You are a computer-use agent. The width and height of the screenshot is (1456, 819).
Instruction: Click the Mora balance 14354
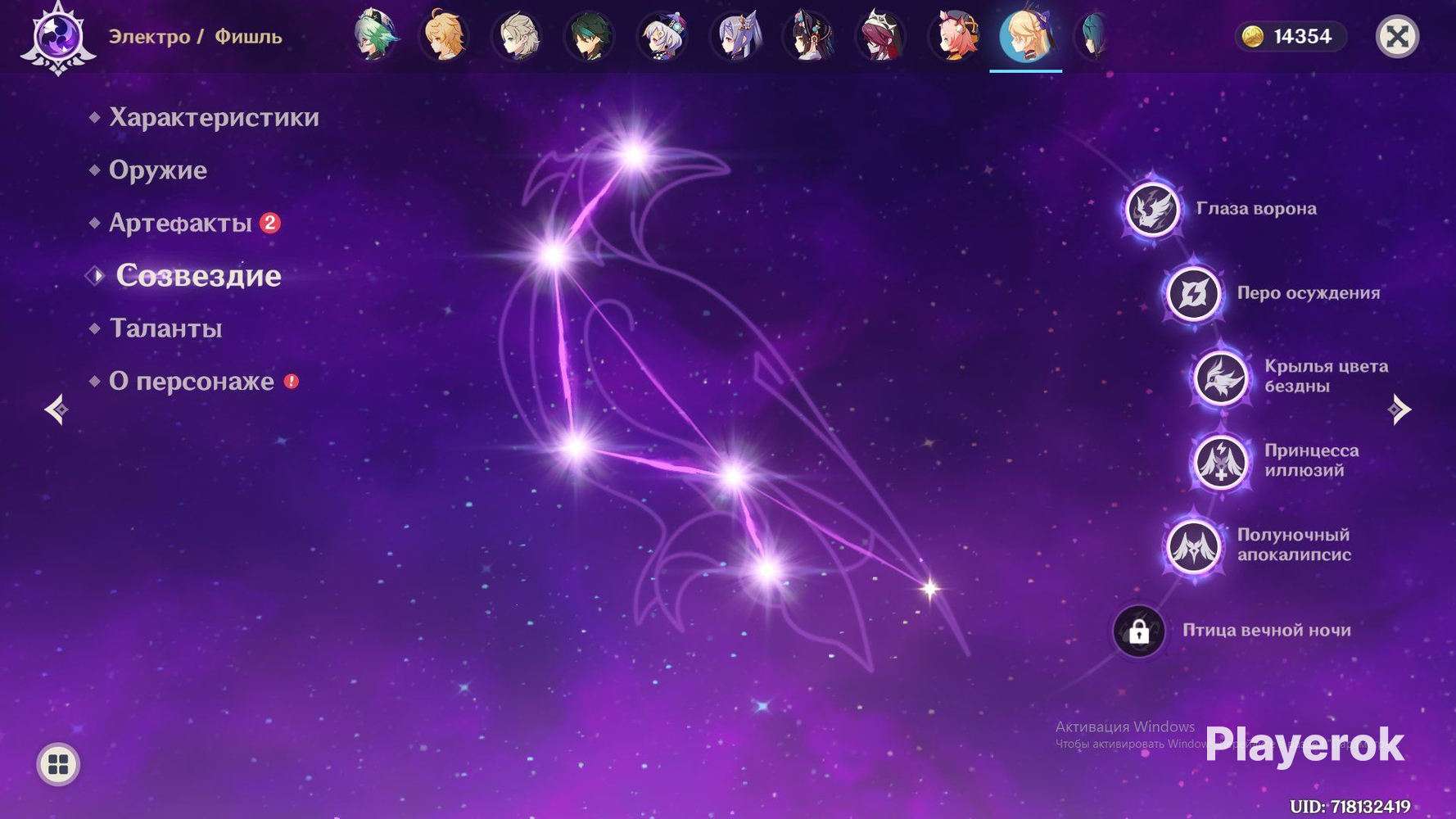1290,36
